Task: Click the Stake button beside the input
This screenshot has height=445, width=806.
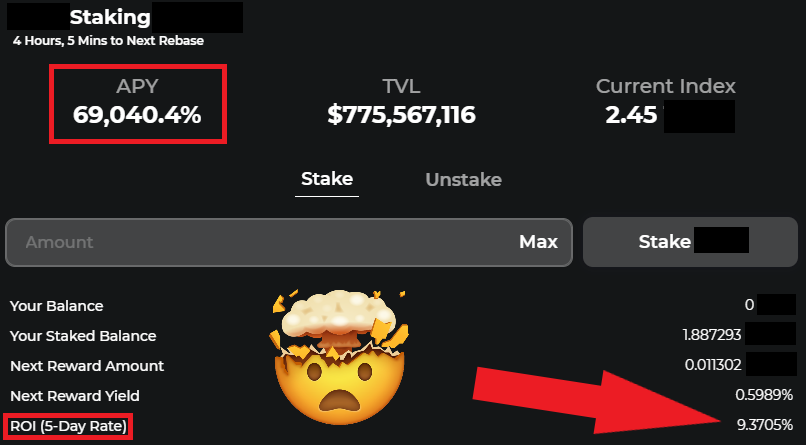Action: pyautogui.click(x=690, y=242)
